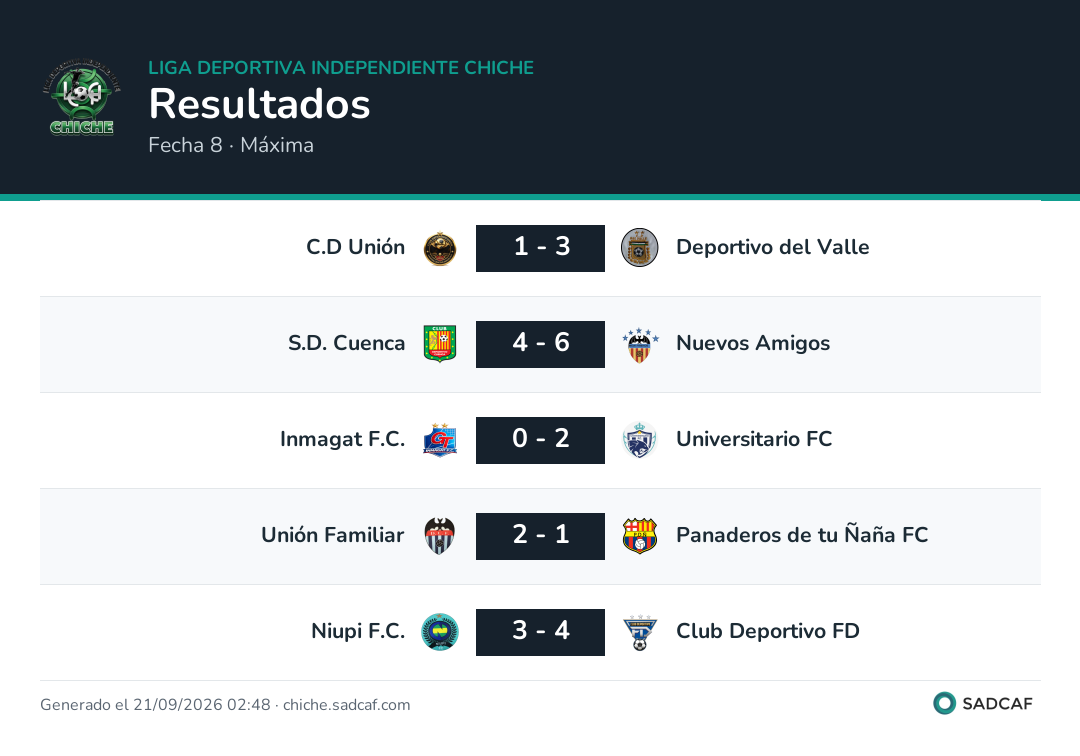Screen dimensions: 1080x756
Task: Select the Unión Familiar striped crest
Action: [439, 536]
